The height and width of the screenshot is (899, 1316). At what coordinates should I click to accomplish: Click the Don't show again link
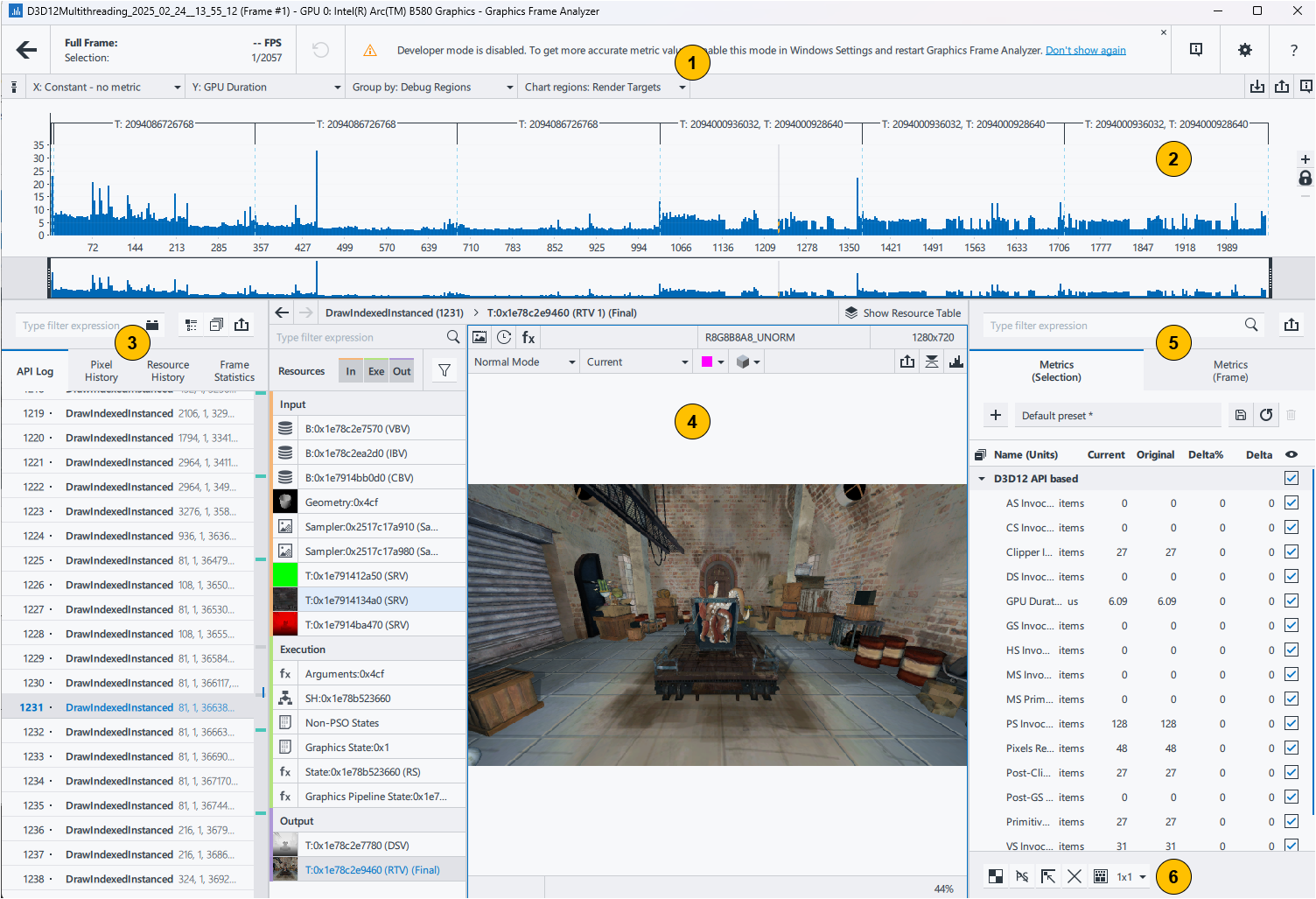(1085, 51)
